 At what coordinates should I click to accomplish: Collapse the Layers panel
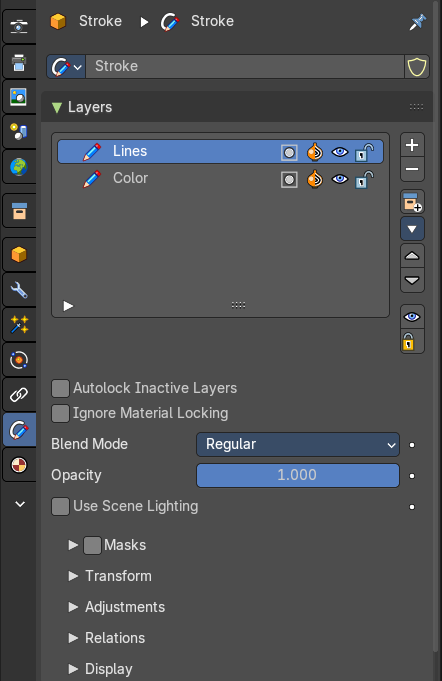tap(57, 107)
